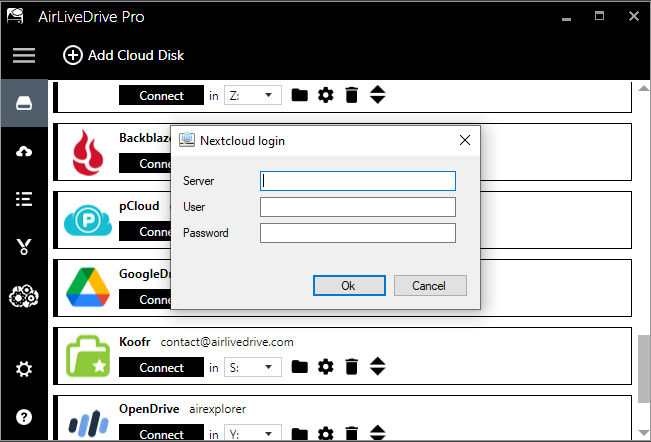The image size is (651, 442).
Task: Click the OpenDrive logo
Action: click(x=88, y=424)
